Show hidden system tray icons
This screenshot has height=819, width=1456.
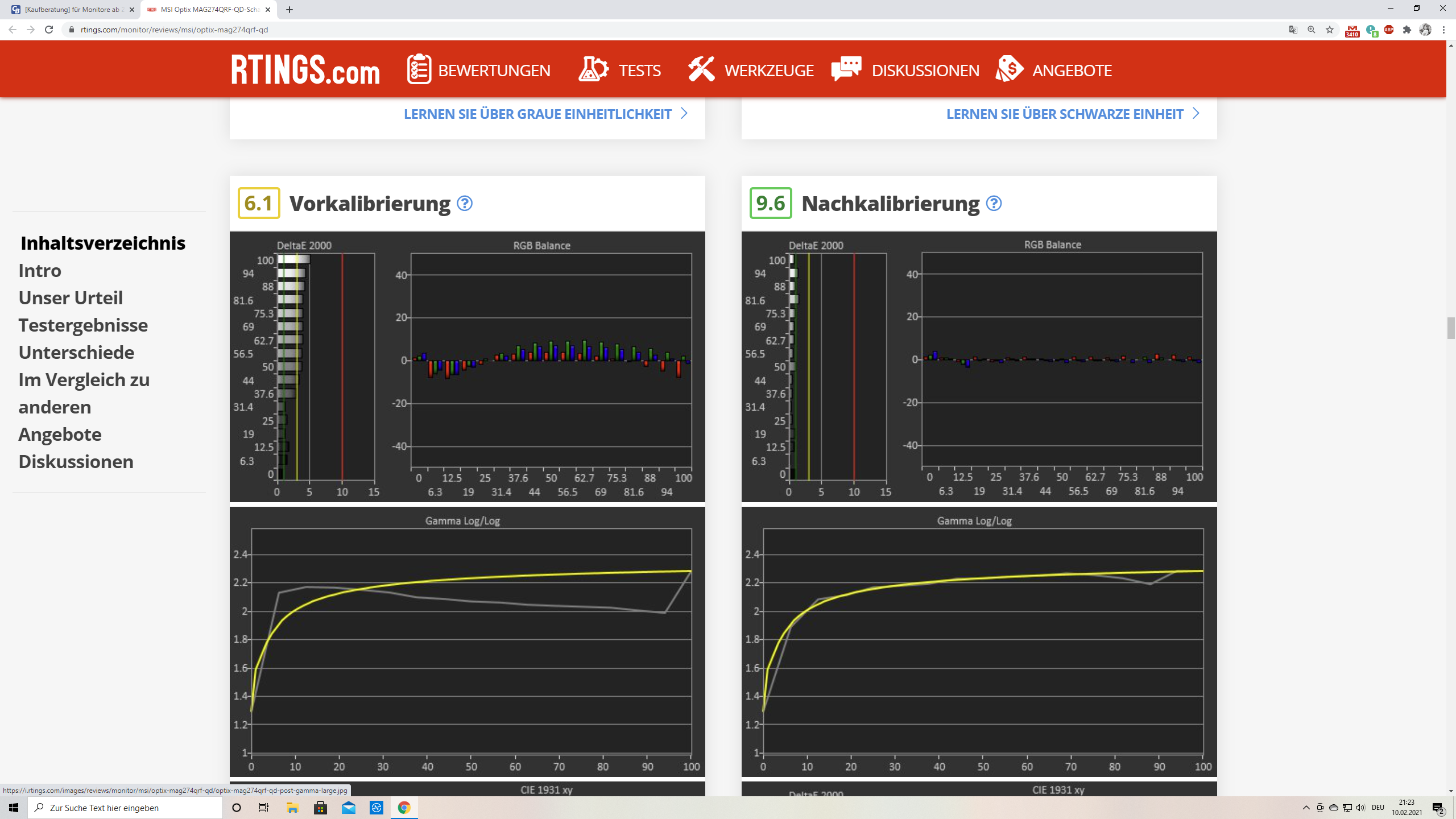point(1306,808)
